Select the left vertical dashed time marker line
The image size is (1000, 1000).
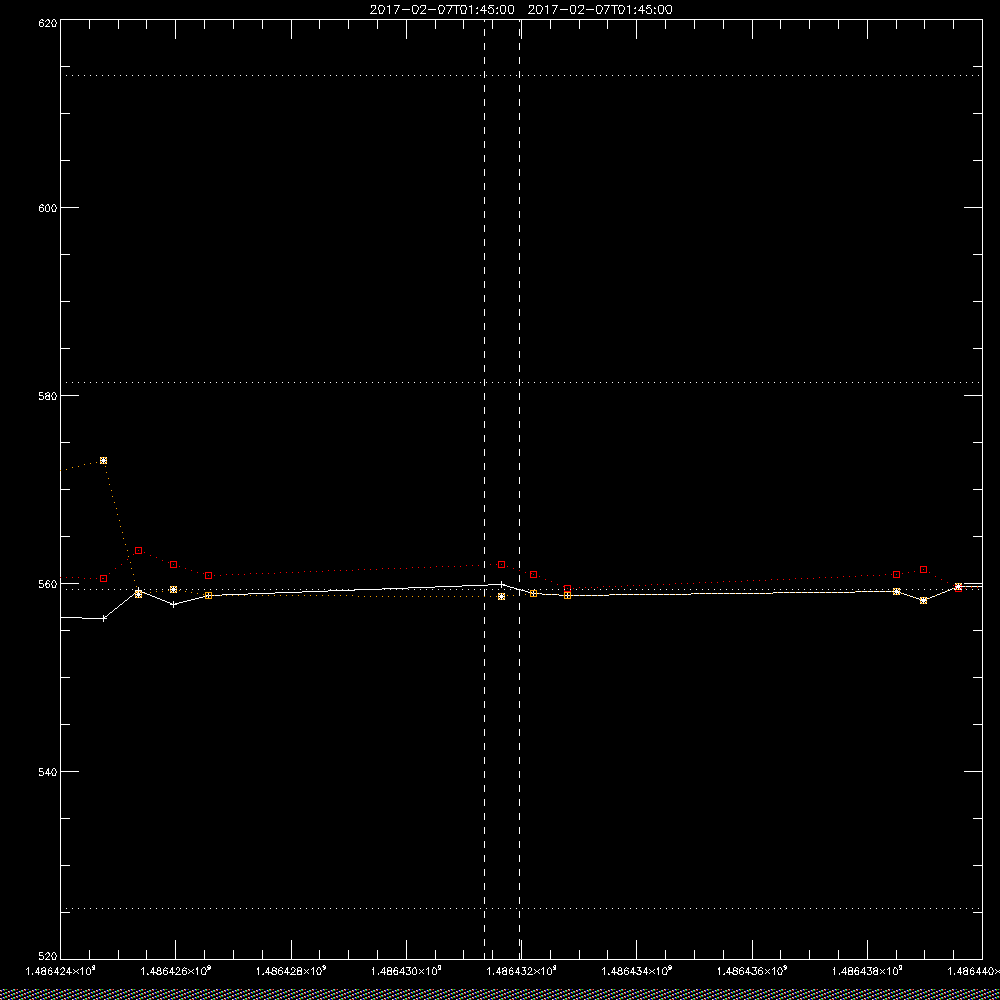coord(485,489)
